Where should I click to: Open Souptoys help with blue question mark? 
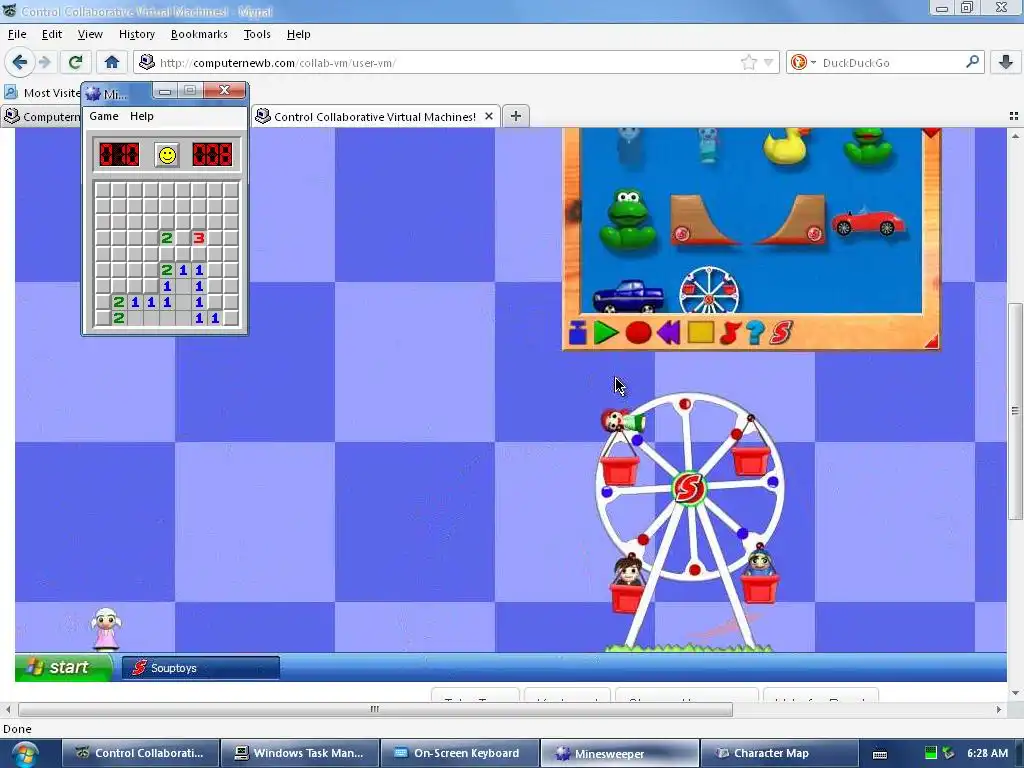coord(755,332)
